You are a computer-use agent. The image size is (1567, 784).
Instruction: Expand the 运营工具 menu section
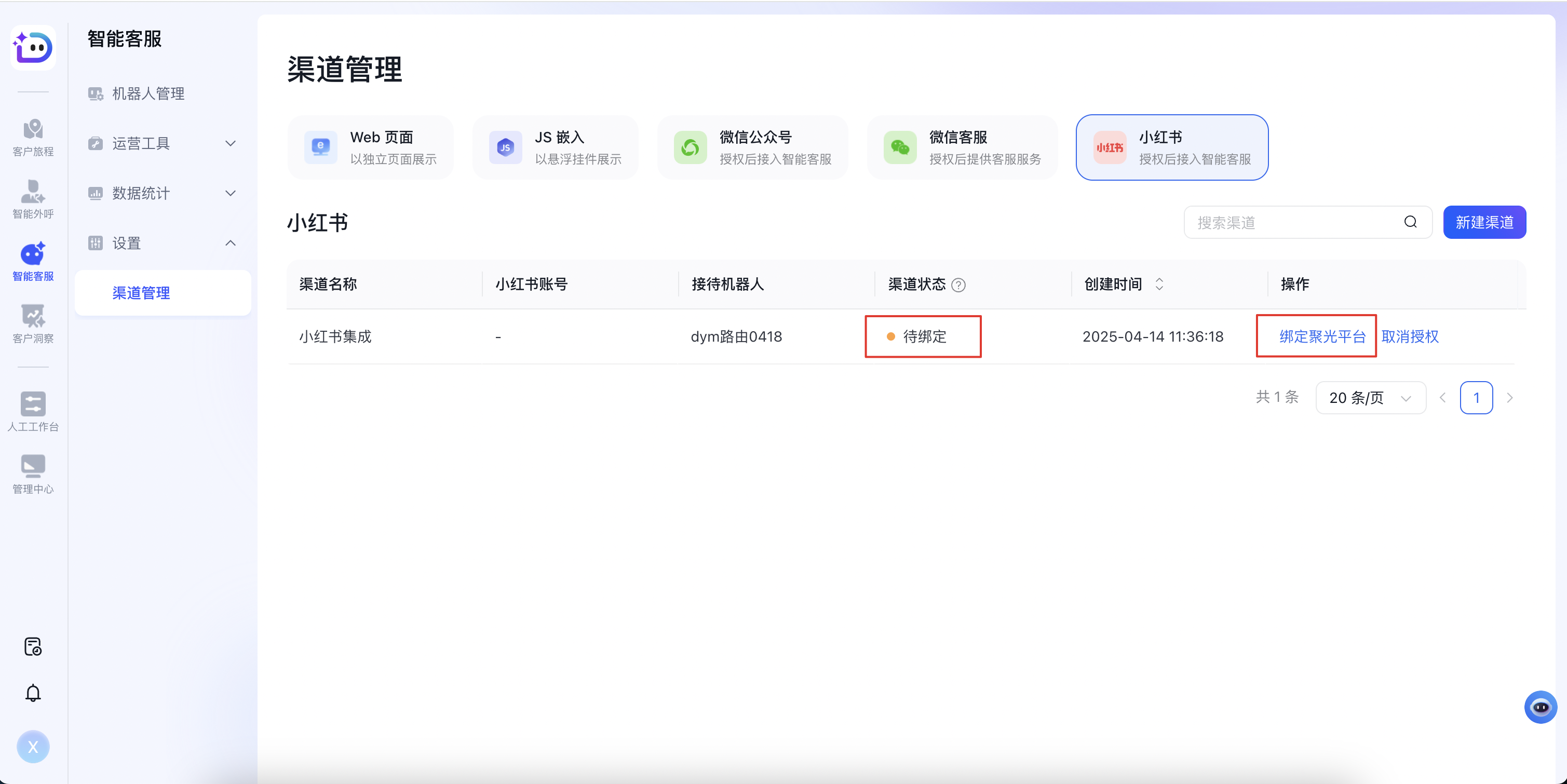pyautogui.click(x=161, y=143)
